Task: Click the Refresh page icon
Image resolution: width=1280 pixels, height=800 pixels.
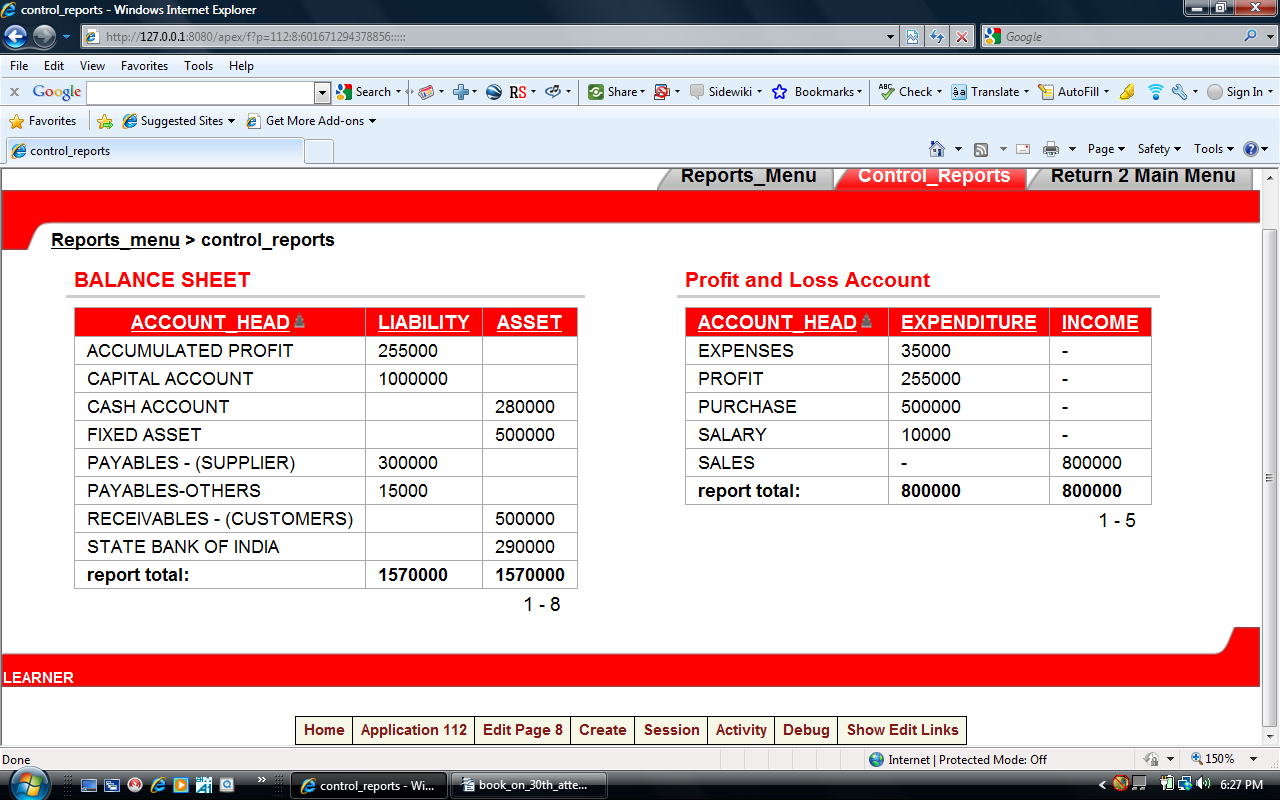Action: coord(937,37)
